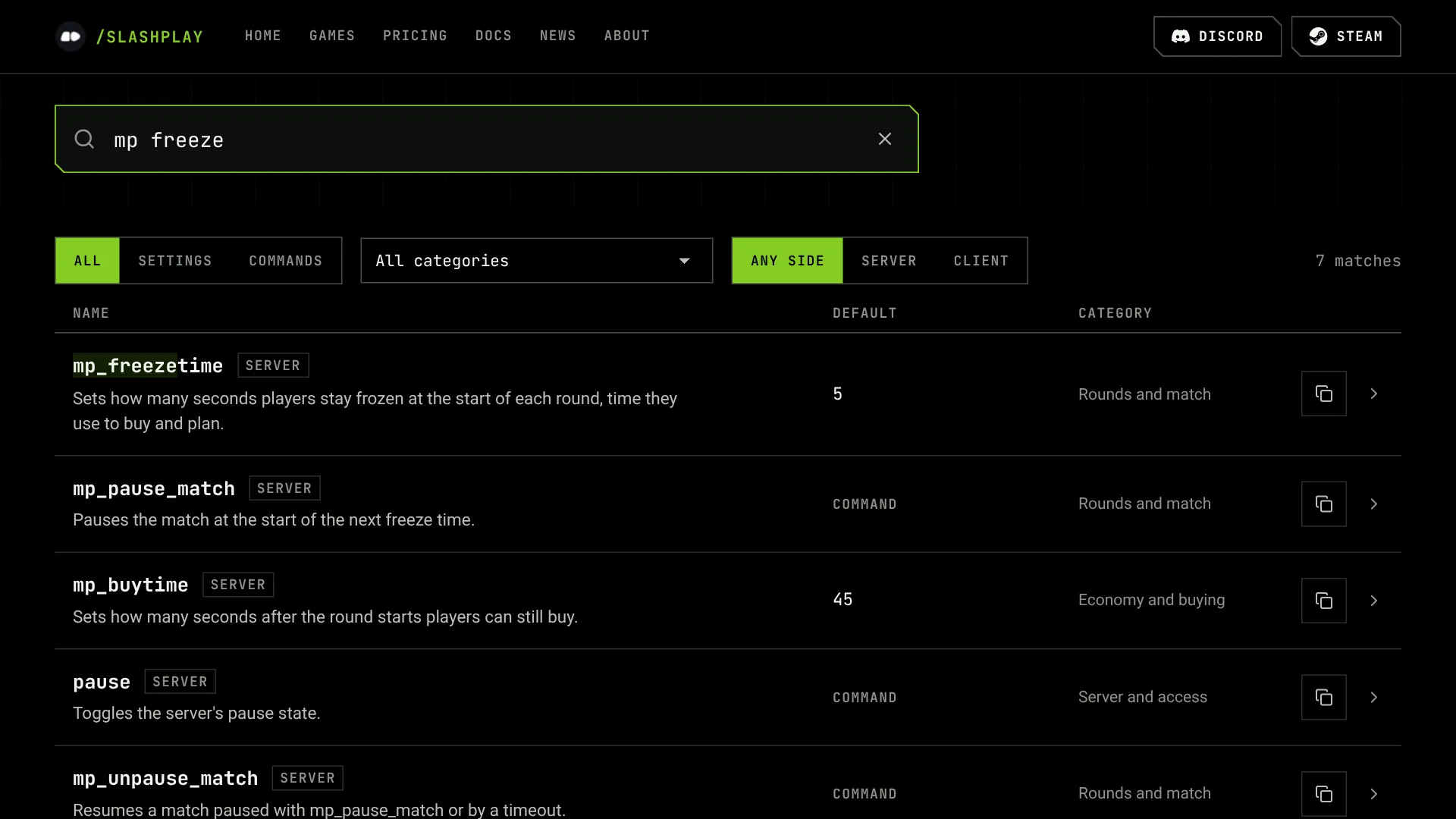Go to the HOME nav item
This screenshot has height=819, width=1456.
click(x=263, y=36)
